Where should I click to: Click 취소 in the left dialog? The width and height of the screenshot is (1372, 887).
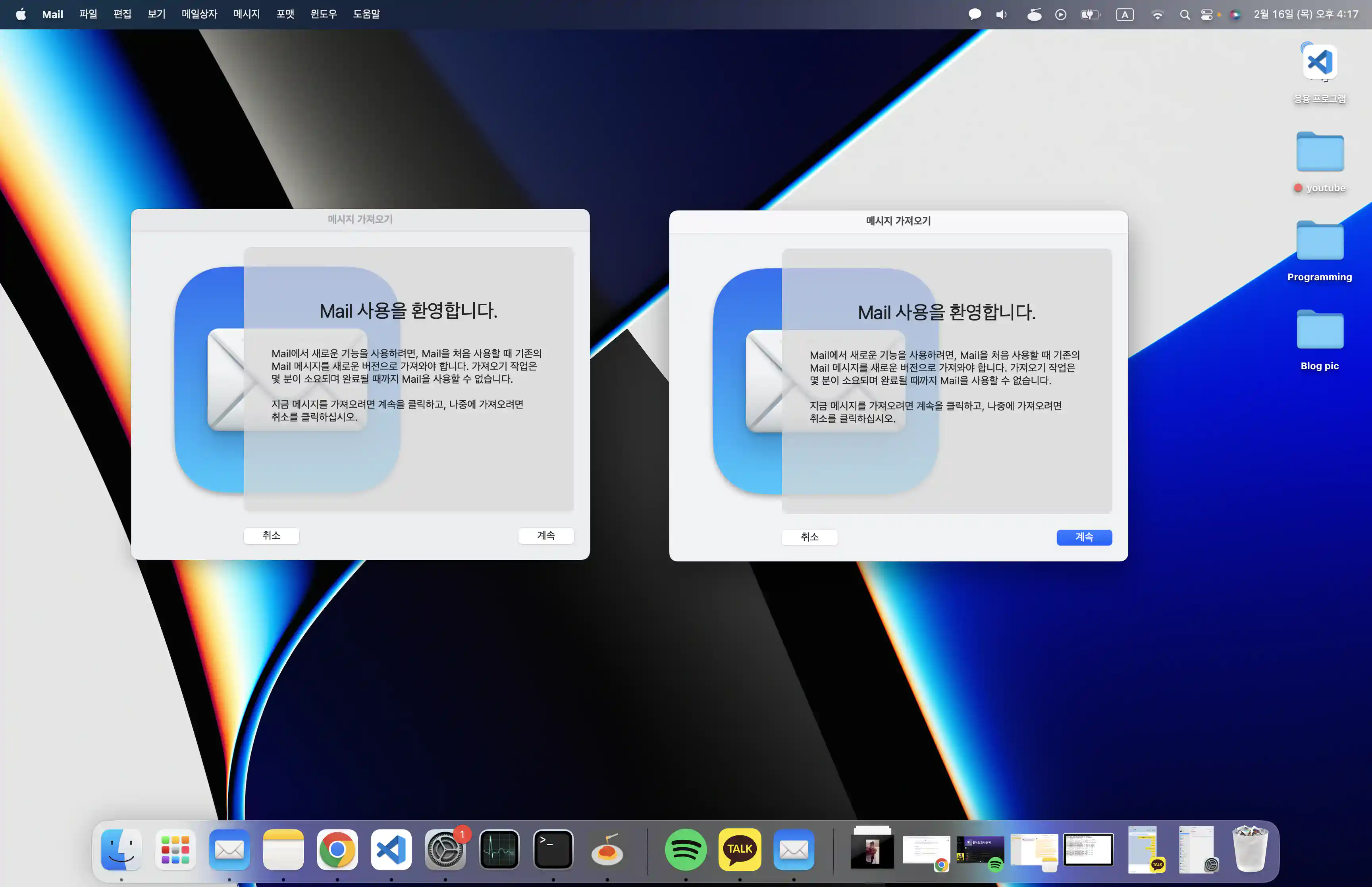[271, 535]
